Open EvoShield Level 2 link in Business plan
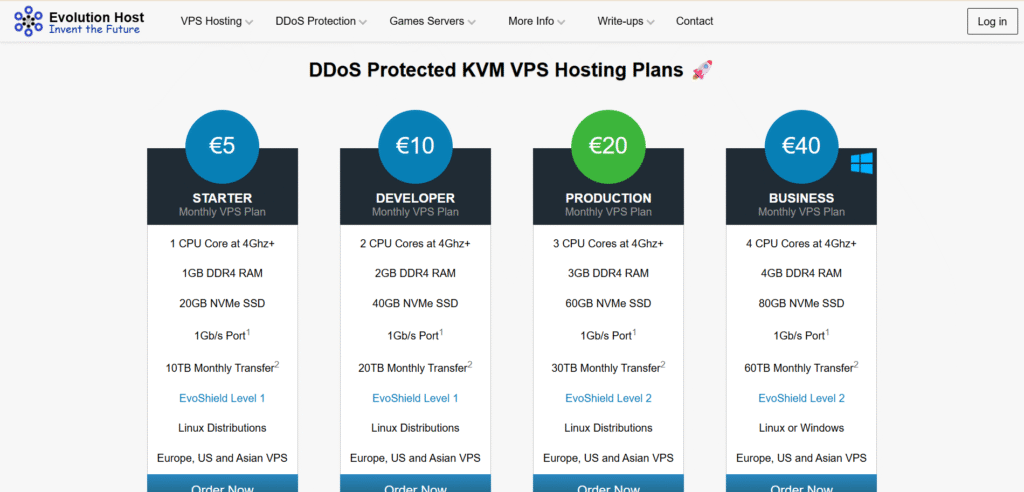 point(801,398)
